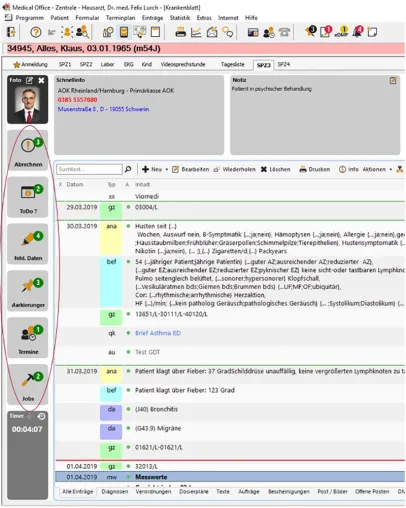This screenshot has width=406, height=508.
Task: Click the telephone toolbar icon
Action: click(284, 32)
